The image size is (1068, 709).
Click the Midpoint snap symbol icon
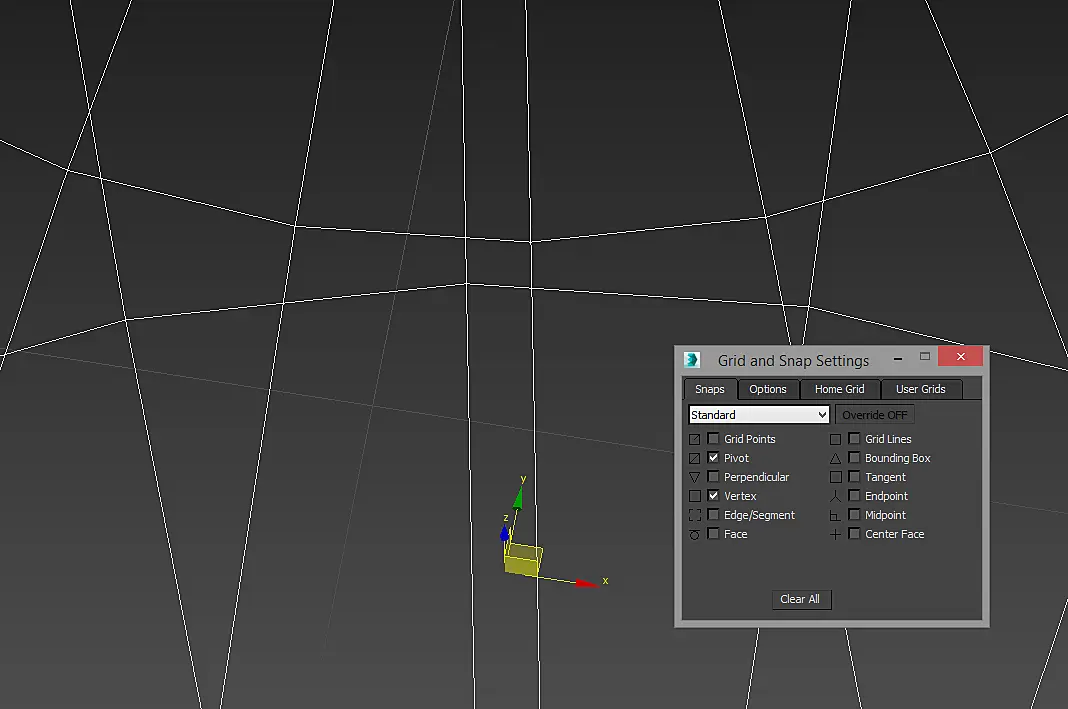pyautogui.click(x=836, y=516)
